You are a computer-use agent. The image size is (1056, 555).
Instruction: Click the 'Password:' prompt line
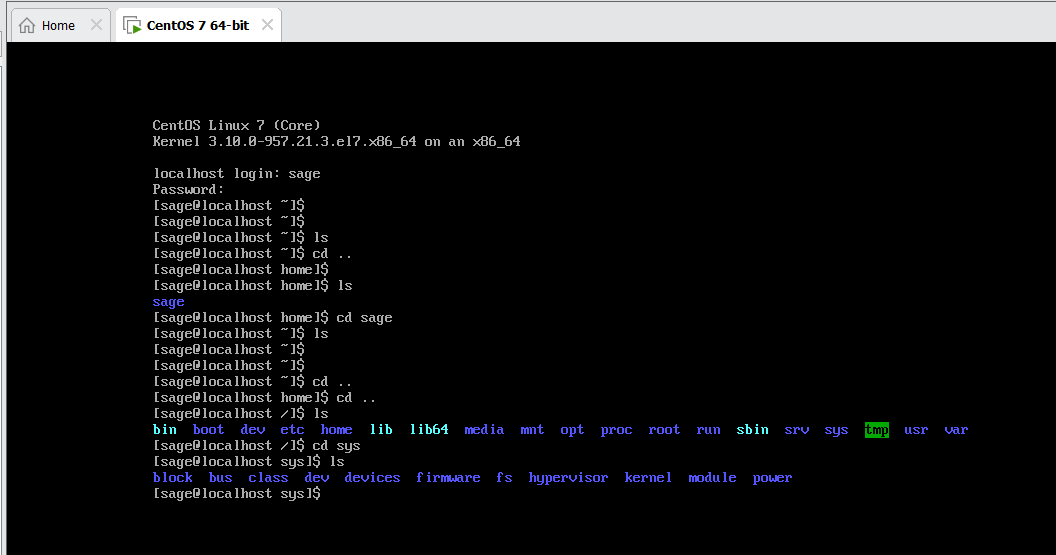coord(189,189)
